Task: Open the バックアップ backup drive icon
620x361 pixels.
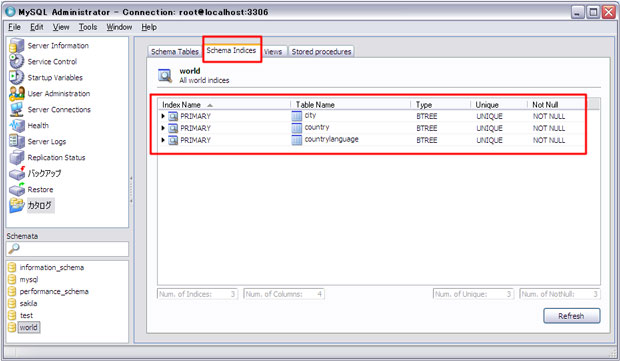Action: 17,173
